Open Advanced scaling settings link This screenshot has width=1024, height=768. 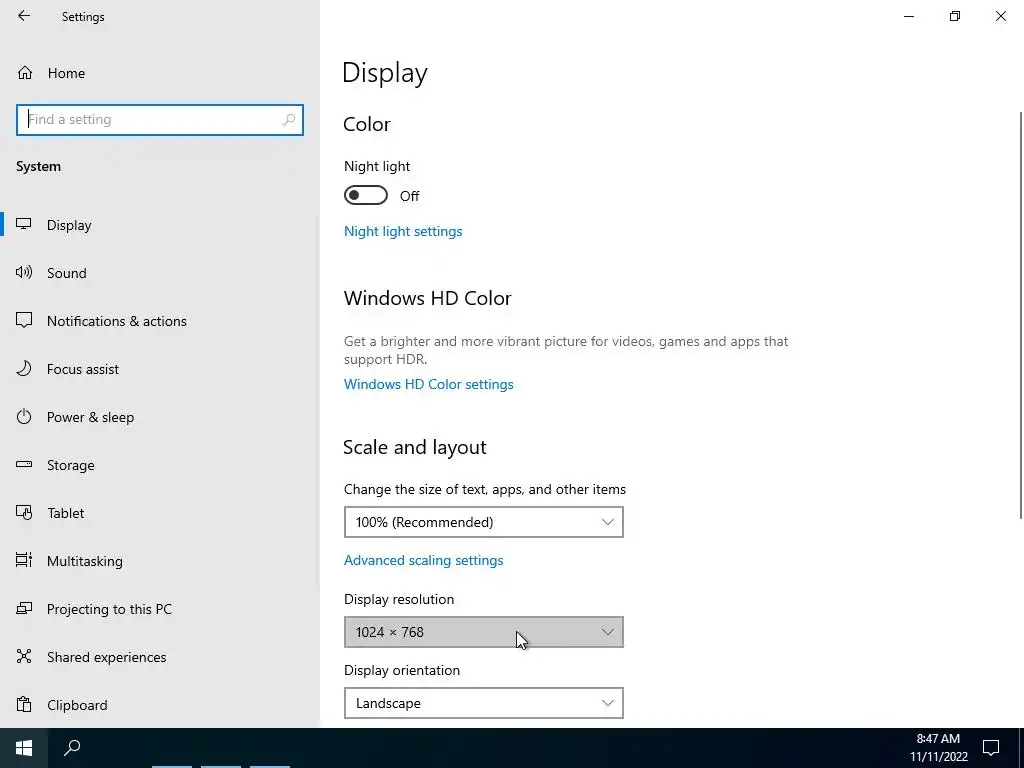point(424,560)
